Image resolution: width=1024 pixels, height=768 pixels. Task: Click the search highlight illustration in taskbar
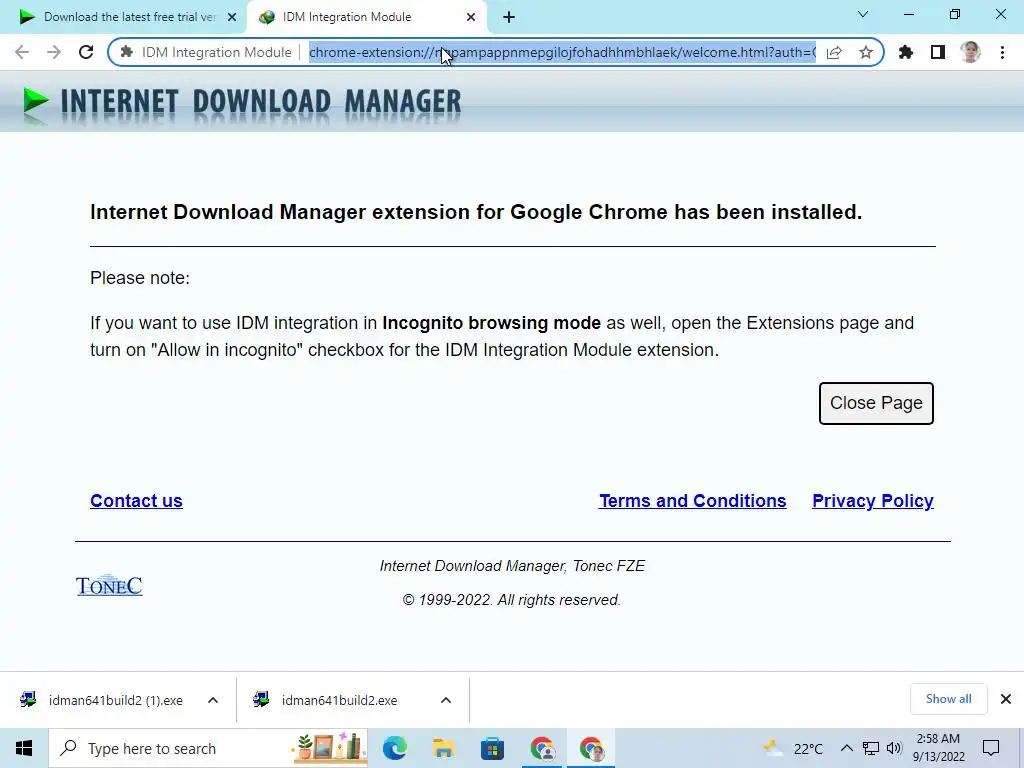point(328,748)
